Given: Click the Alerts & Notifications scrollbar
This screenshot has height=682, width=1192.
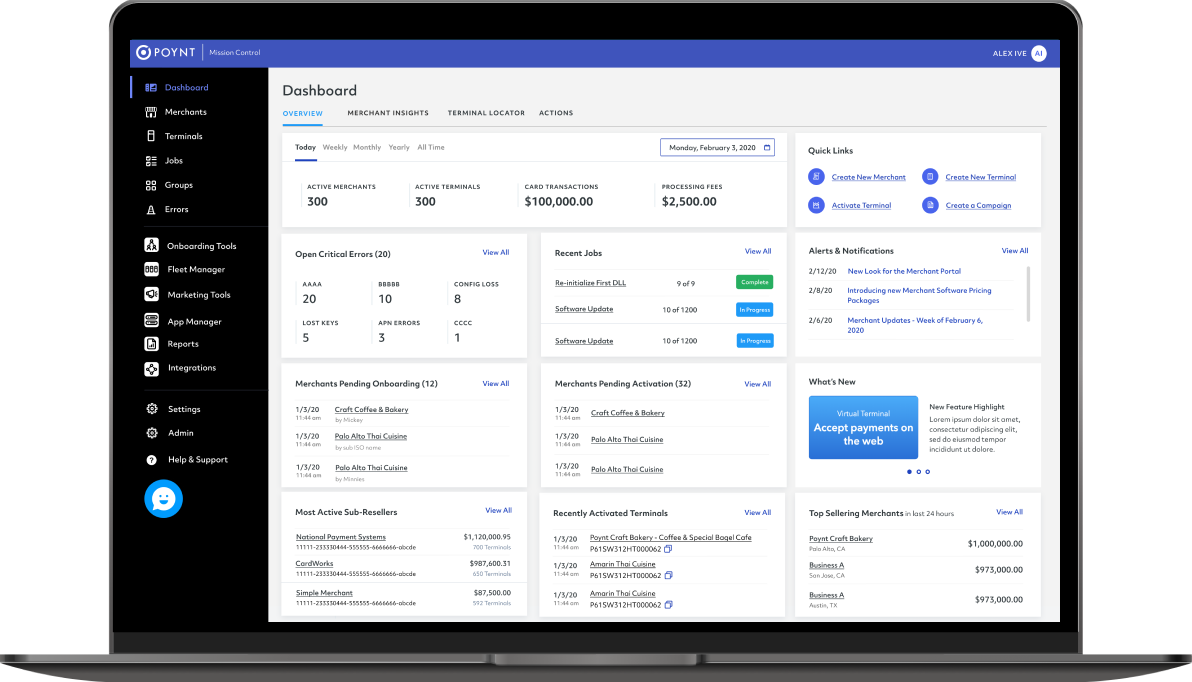Looking at the screenshot, I should pyautogui.click(x=1029, y=294).
